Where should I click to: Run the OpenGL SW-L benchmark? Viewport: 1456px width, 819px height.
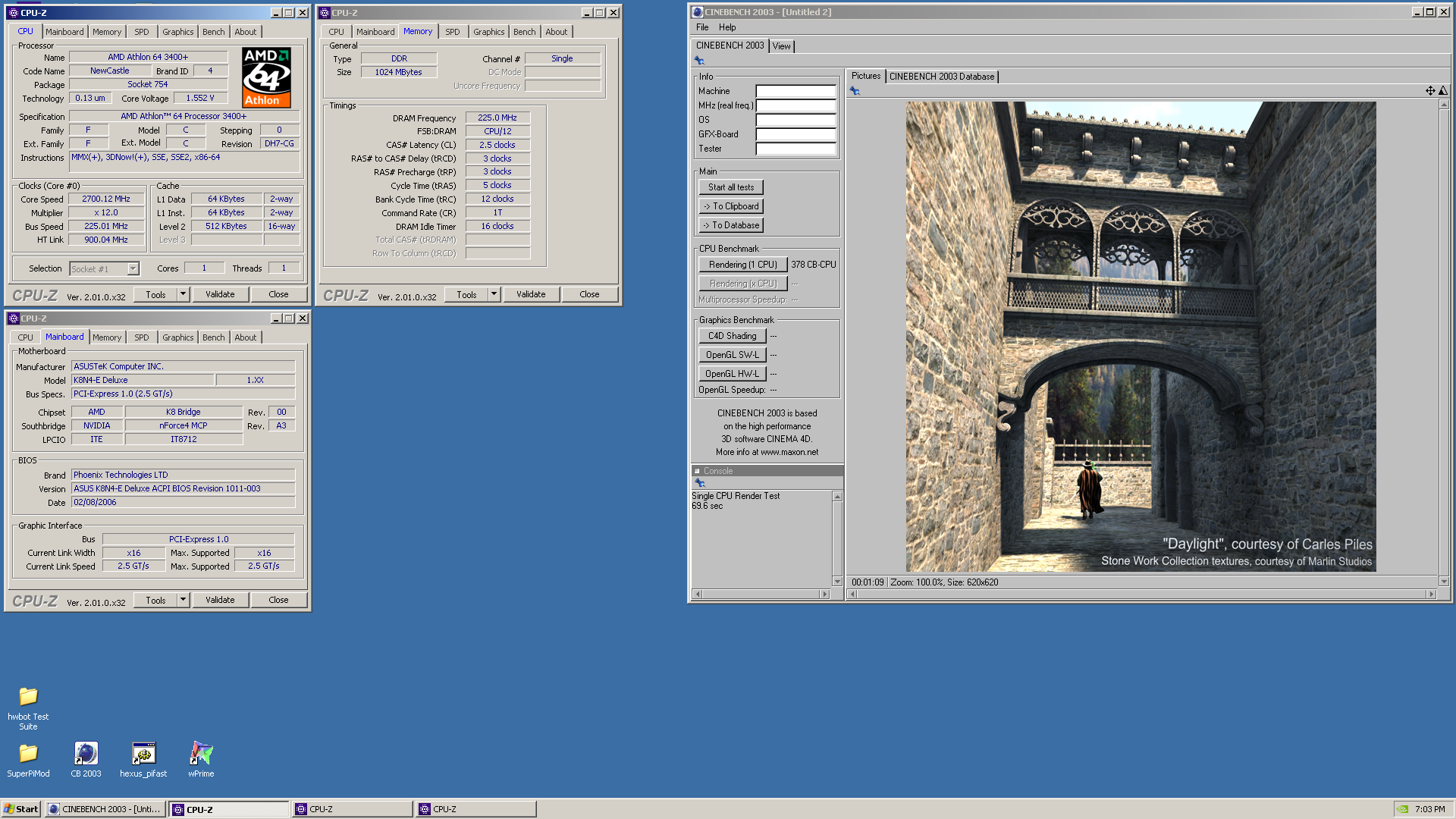(733, 355)
